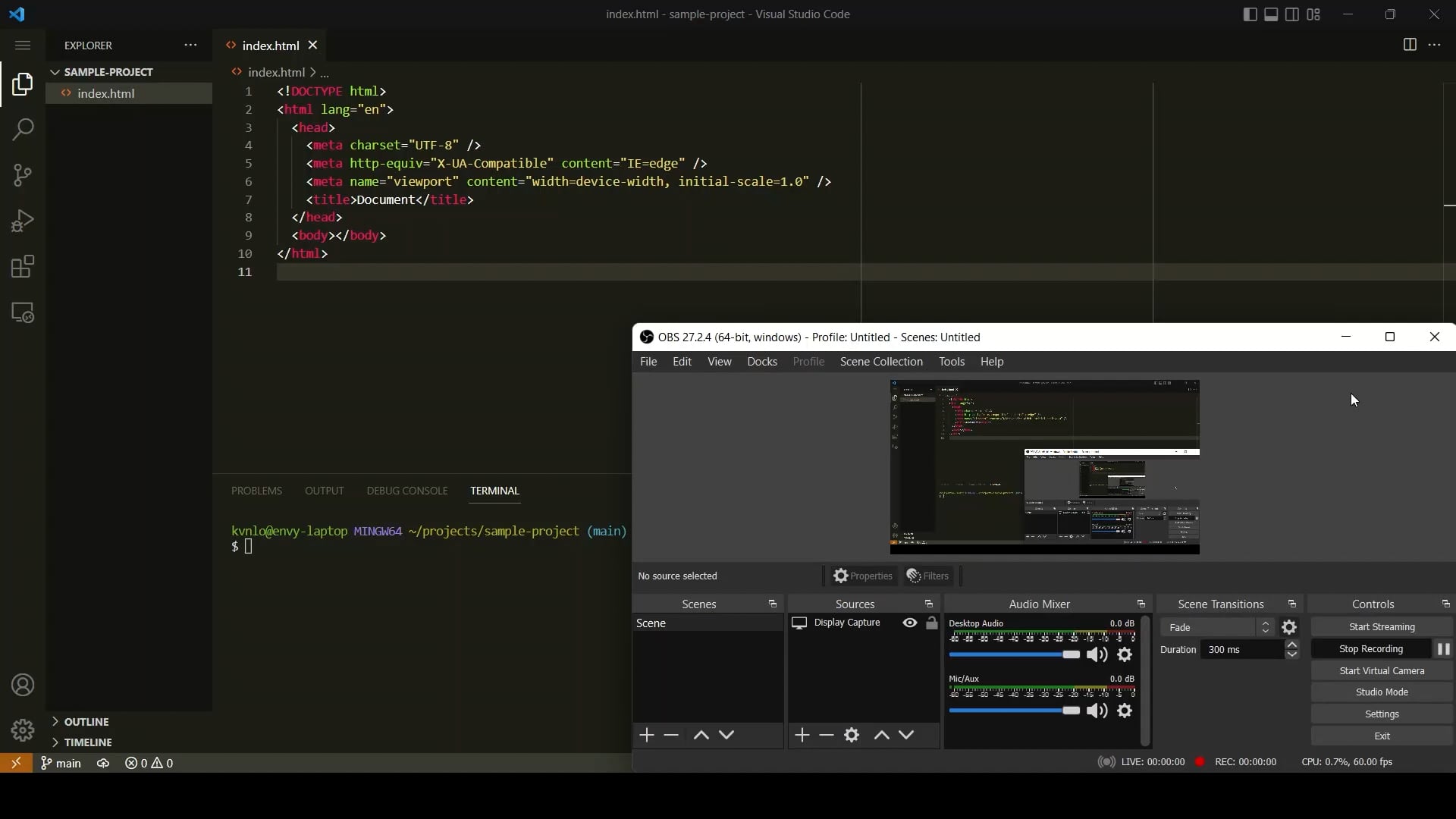Split the VS Code editor right

click(1410, 45)
